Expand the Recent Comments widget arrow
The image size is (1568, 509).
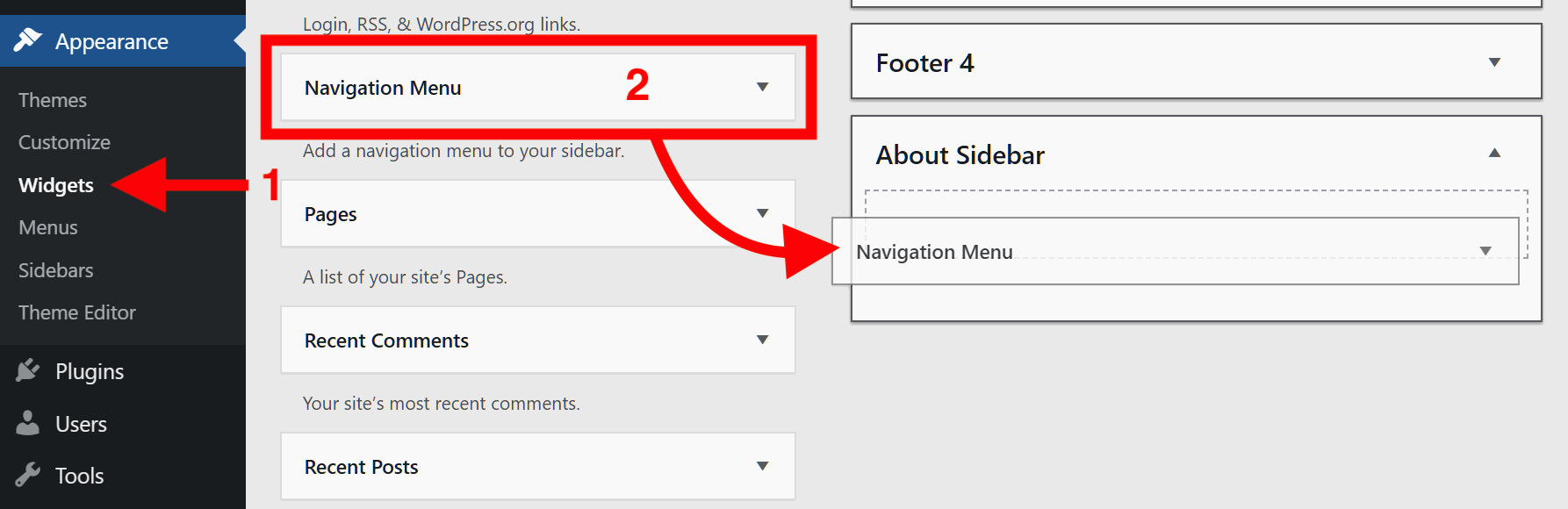pyautogui.click(x=762, y=340)
